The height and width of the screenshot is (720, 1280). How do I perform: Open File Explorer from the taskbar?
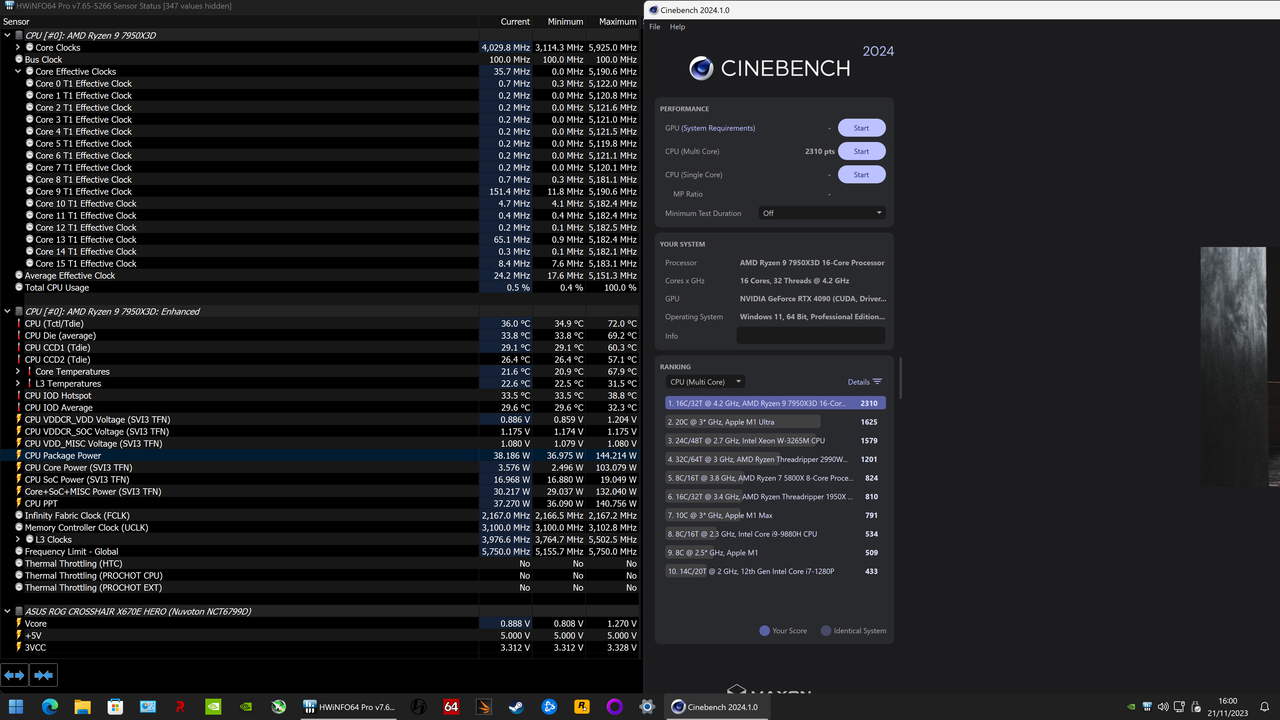tap(82, 707)
